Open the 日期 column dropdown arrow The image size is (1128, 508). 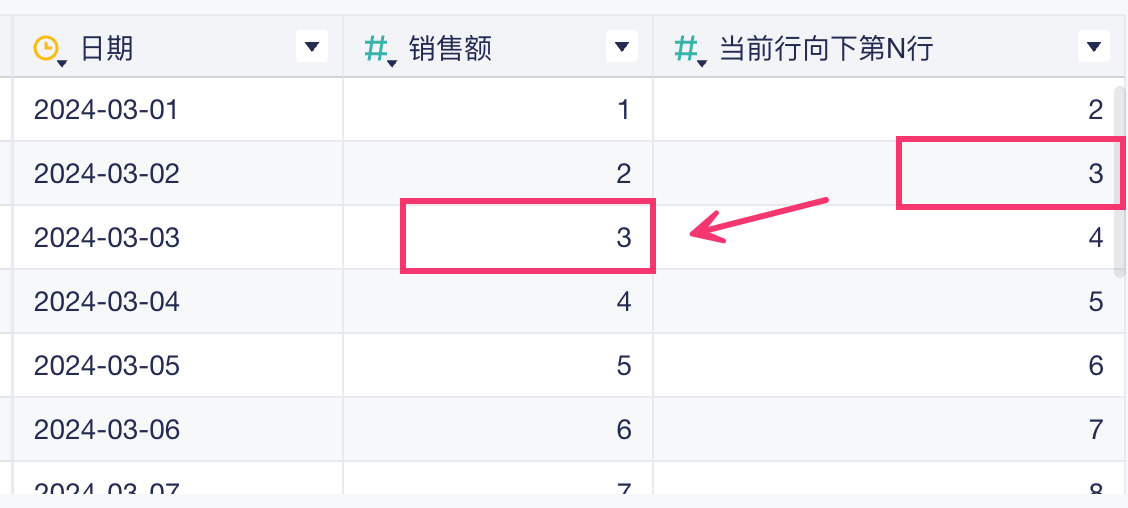coord(312,46)
